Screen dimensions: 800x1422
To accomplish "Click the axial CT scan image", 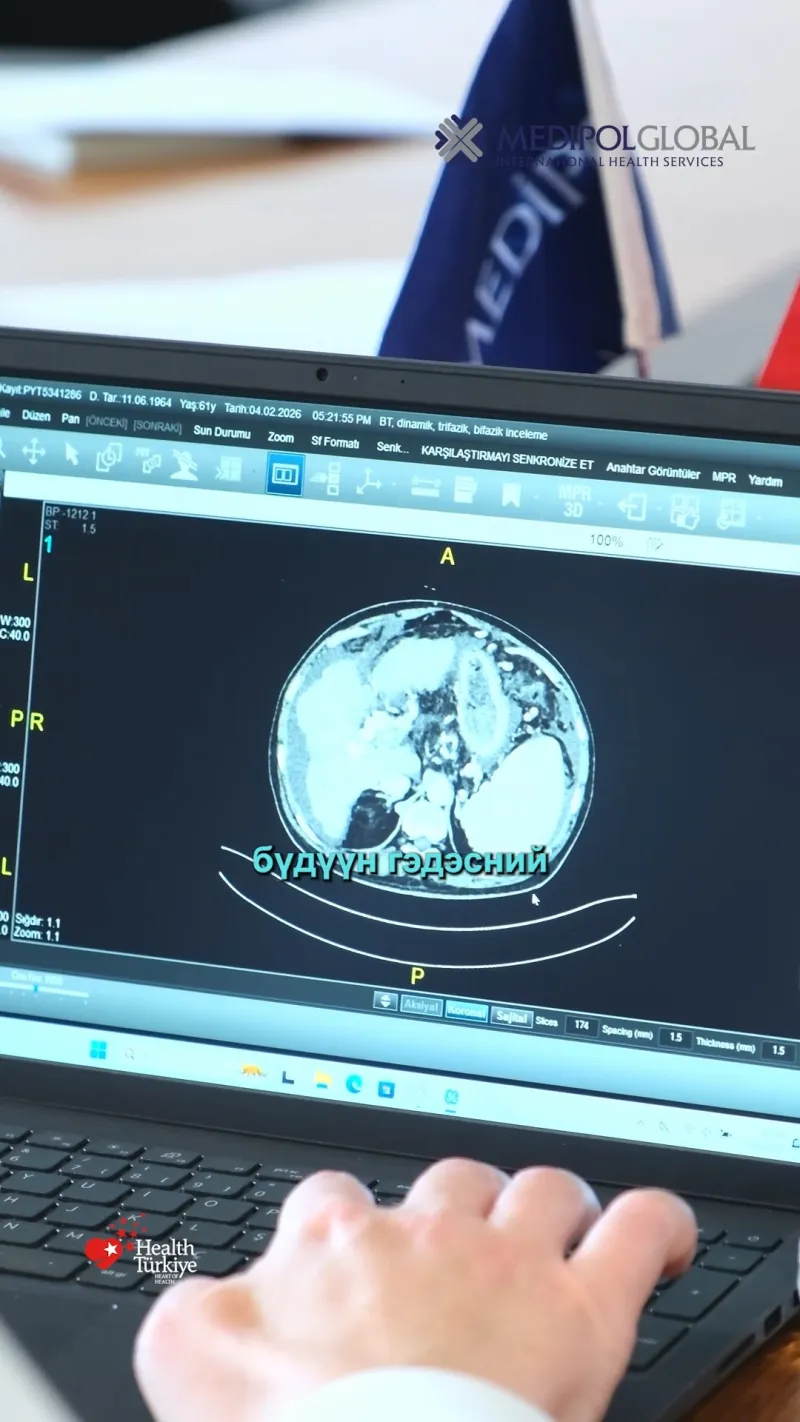I will pos(432,747).
